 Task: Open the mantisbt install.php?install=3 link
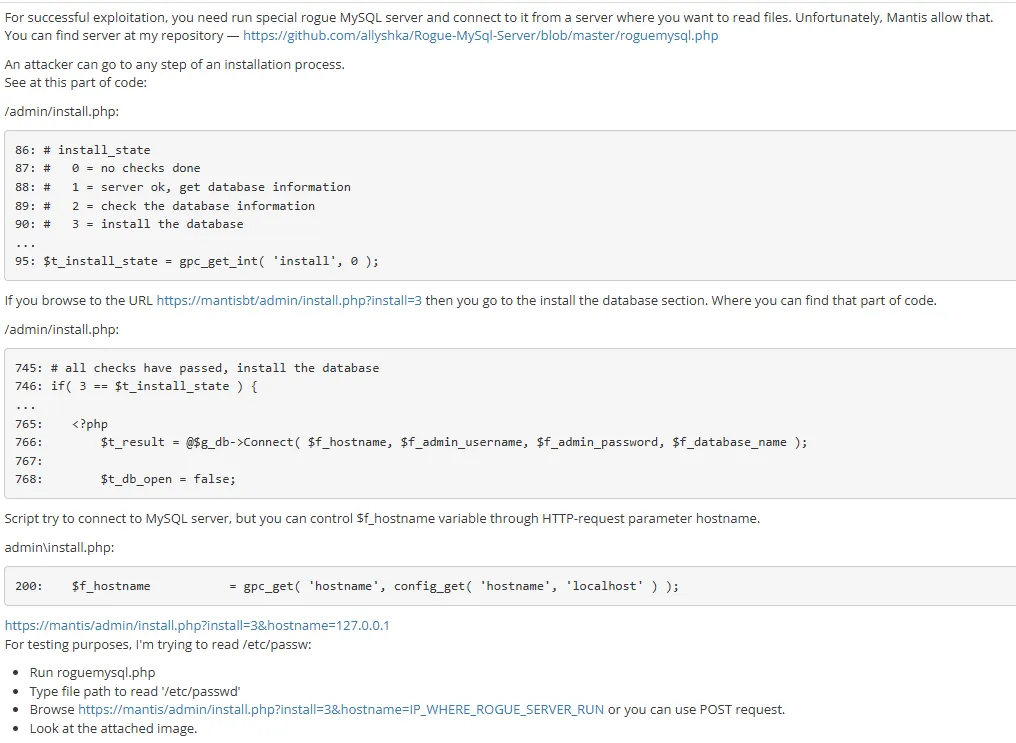[289, 301]
